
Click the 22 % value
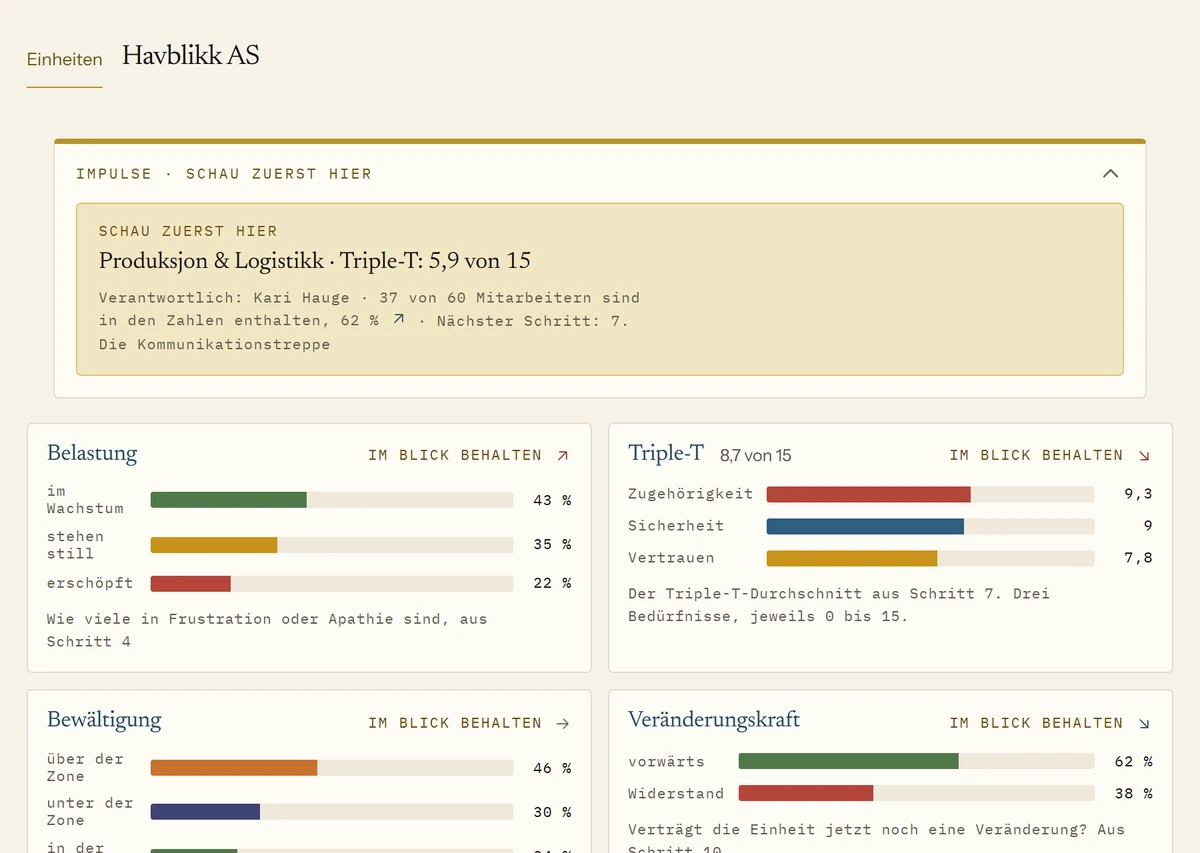552,583
